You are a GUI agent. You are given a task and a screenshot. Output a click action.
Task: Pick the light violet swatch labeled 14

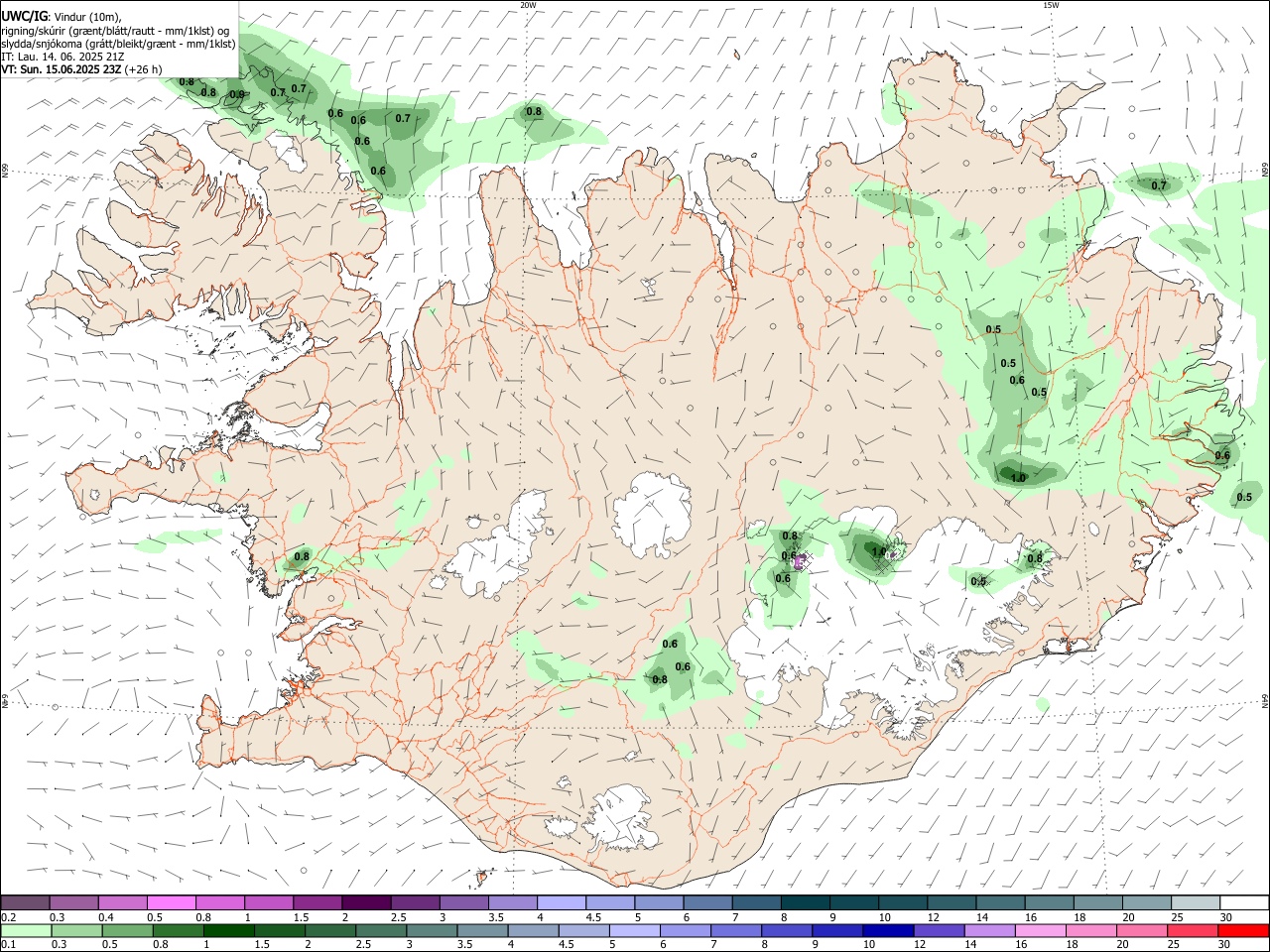[x=989, y=930]
